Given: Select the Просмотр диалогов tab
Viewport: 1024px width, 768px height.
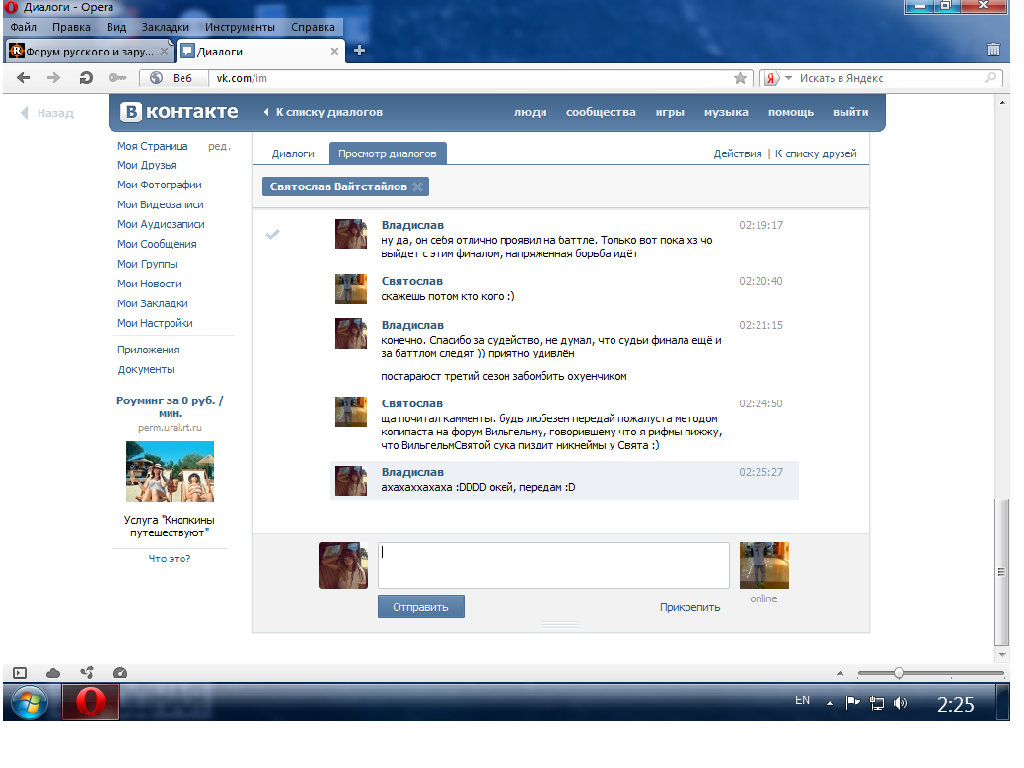Looking at the screenshot, I should click(x=387, y=153).
